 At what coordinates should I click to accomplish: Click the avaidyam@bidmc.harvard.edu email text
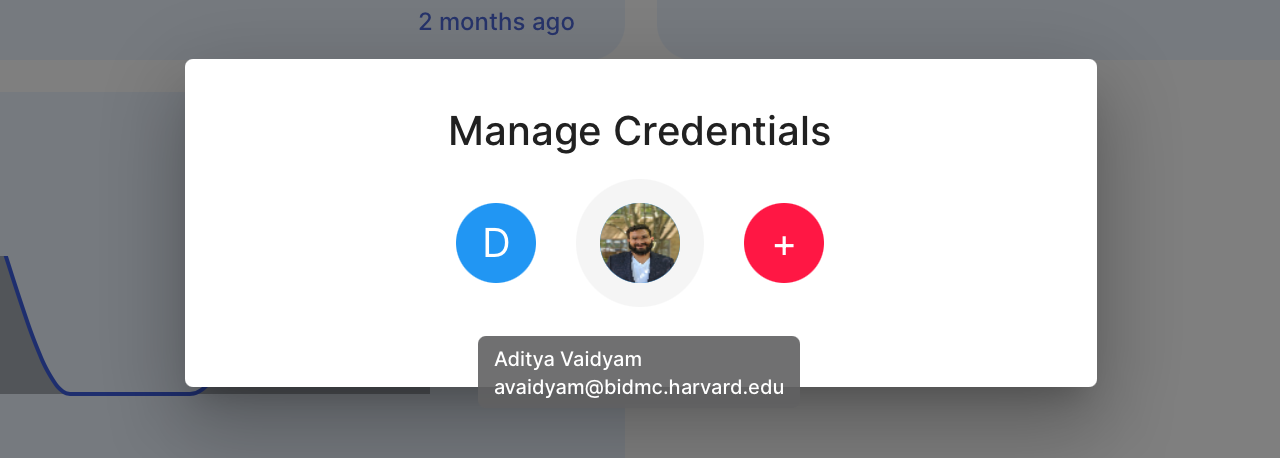[x=639, y=387]
